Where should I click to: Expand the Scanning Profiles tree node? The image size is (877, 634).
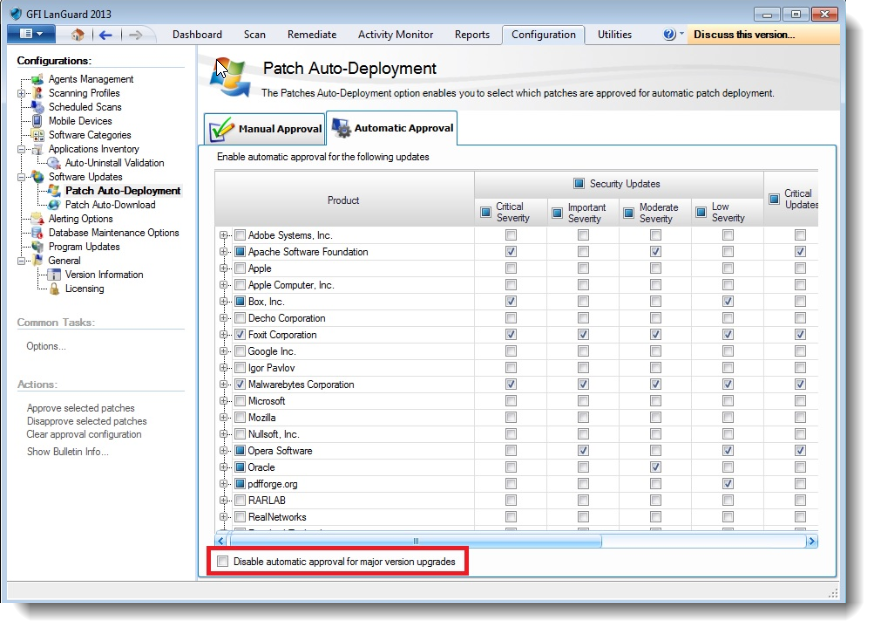click(x=22, y=93)
